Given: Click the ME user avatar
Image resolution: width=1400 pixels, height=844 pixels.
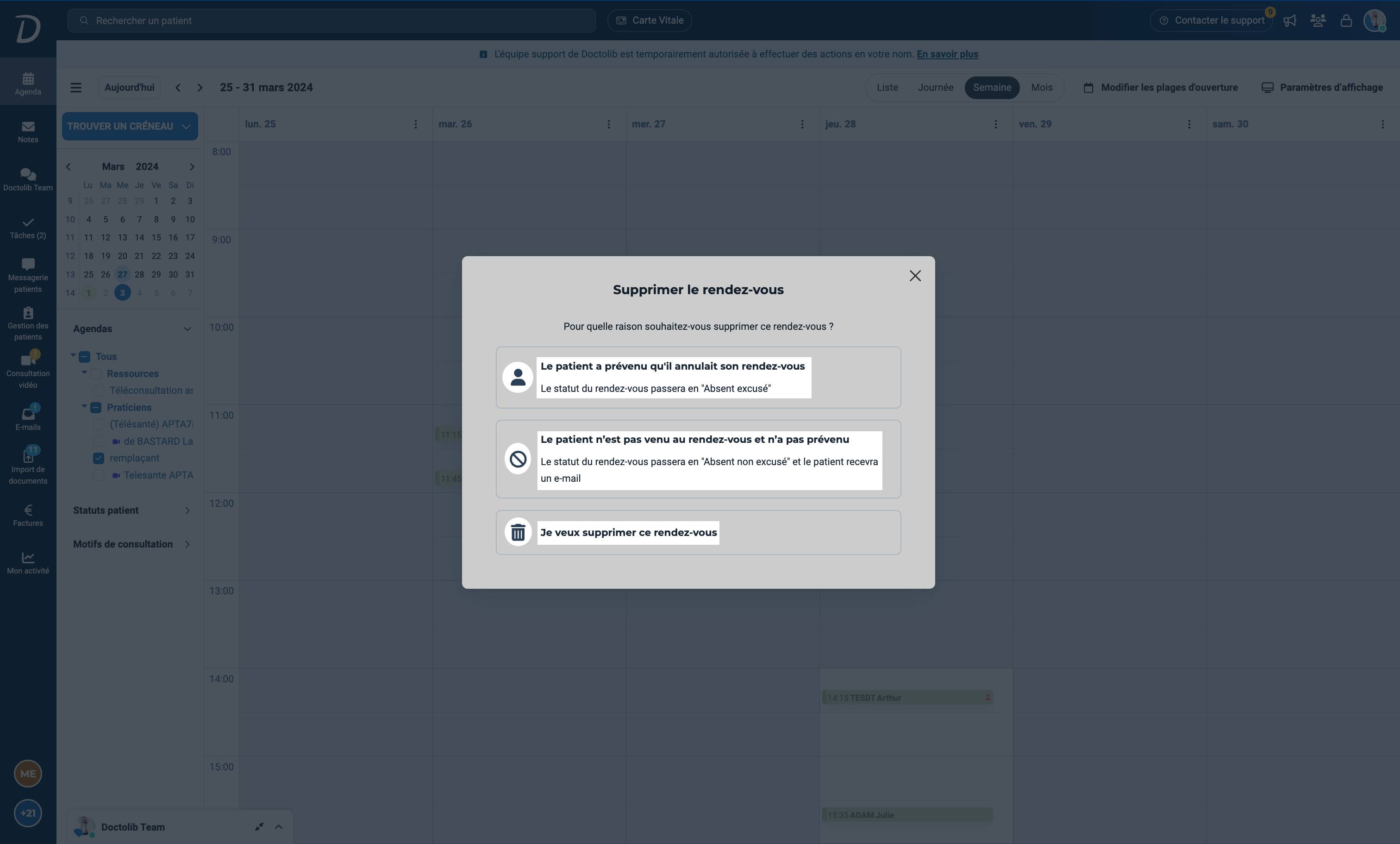Looking at the screenshot, I should tap(28, 774).
